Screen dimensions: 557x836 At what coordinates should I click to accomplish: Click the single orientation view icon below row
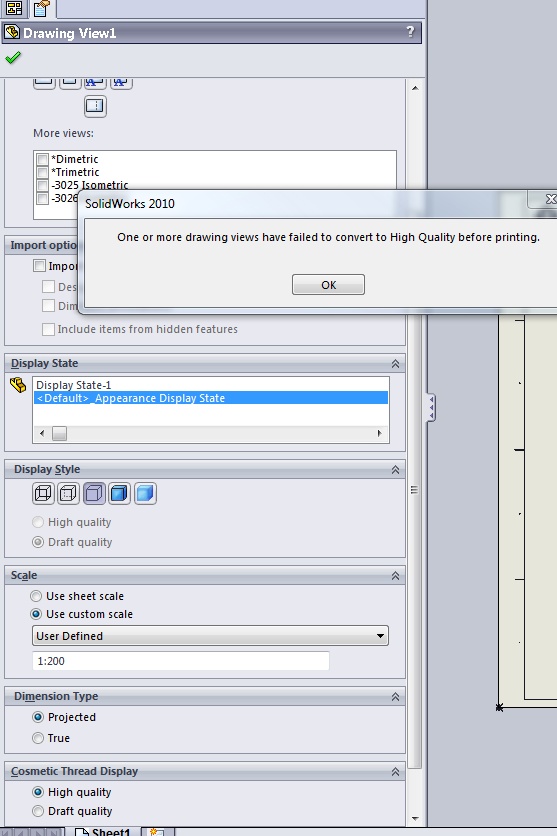(95, 106)
